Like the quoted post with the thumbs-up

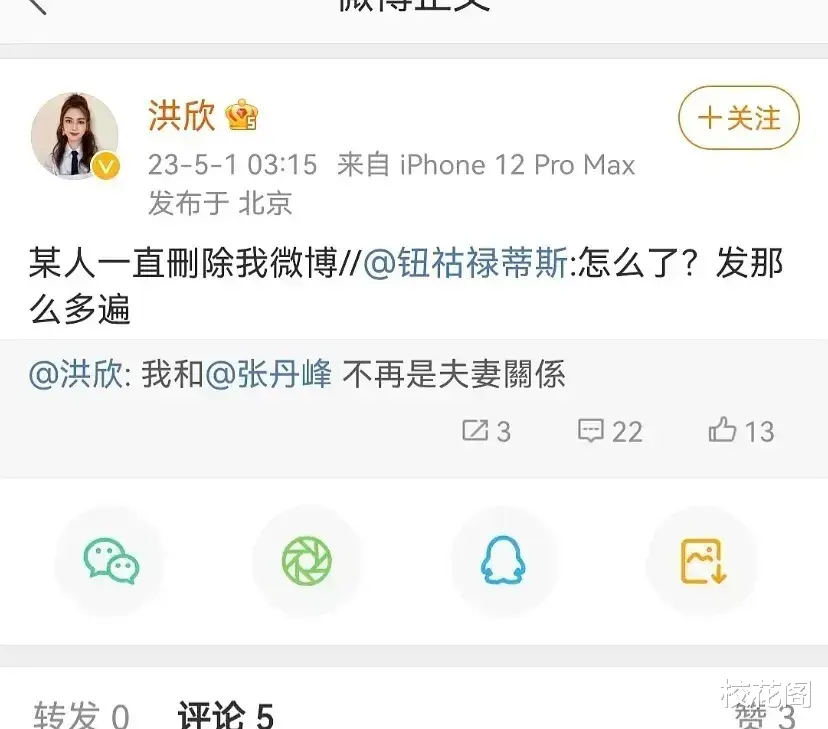pyautogui.click(x=741, y=430)
